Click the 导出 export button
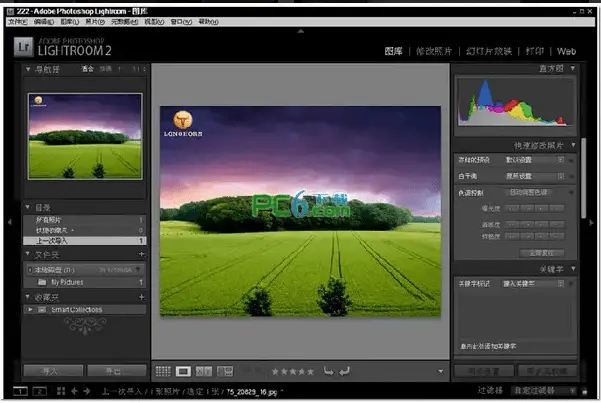The height and width of the screenshot is (403, 601). (116, 370)
